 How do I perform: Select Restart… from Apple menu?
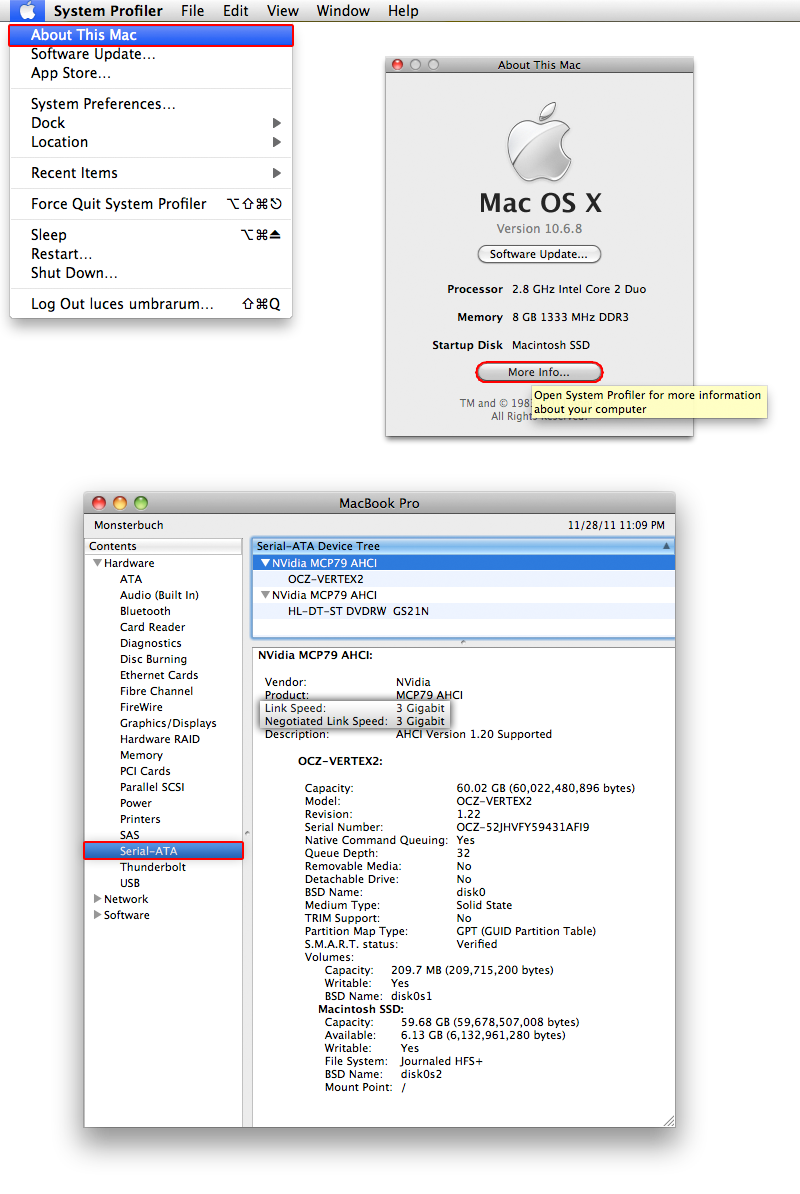[x=151, y=254]
